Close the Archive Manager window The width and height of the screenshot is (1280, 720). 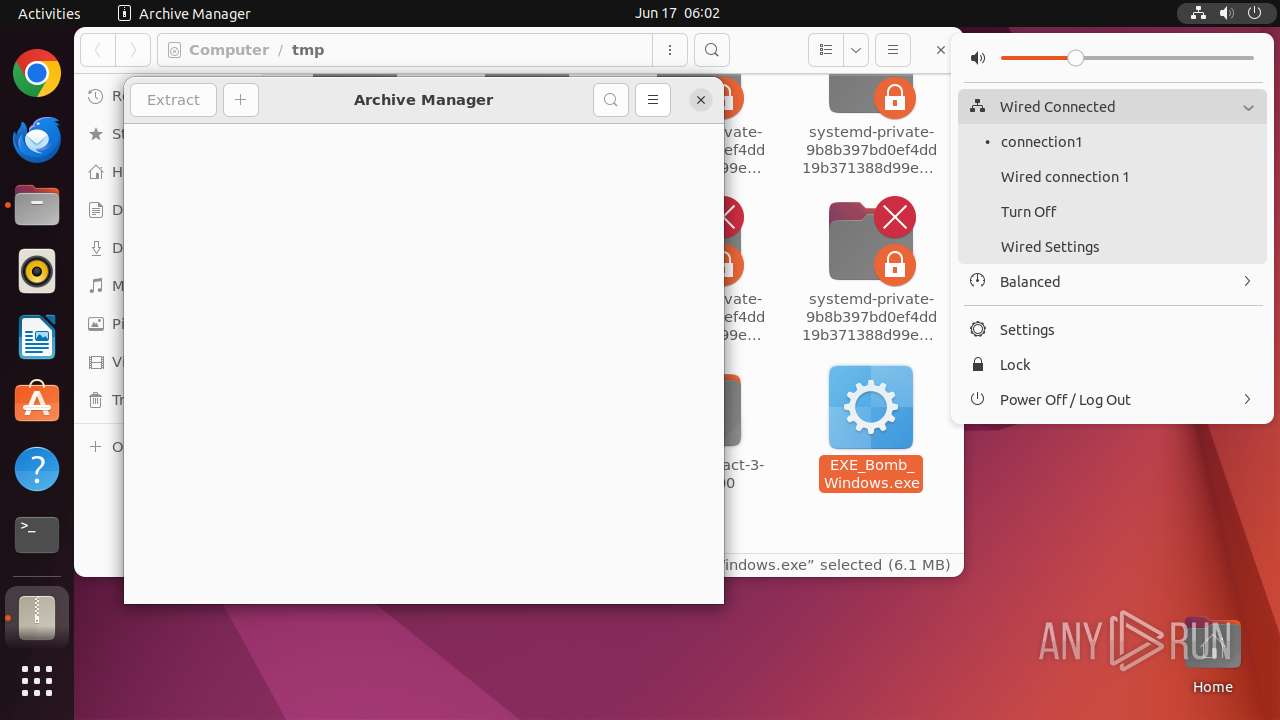point(701,100)
